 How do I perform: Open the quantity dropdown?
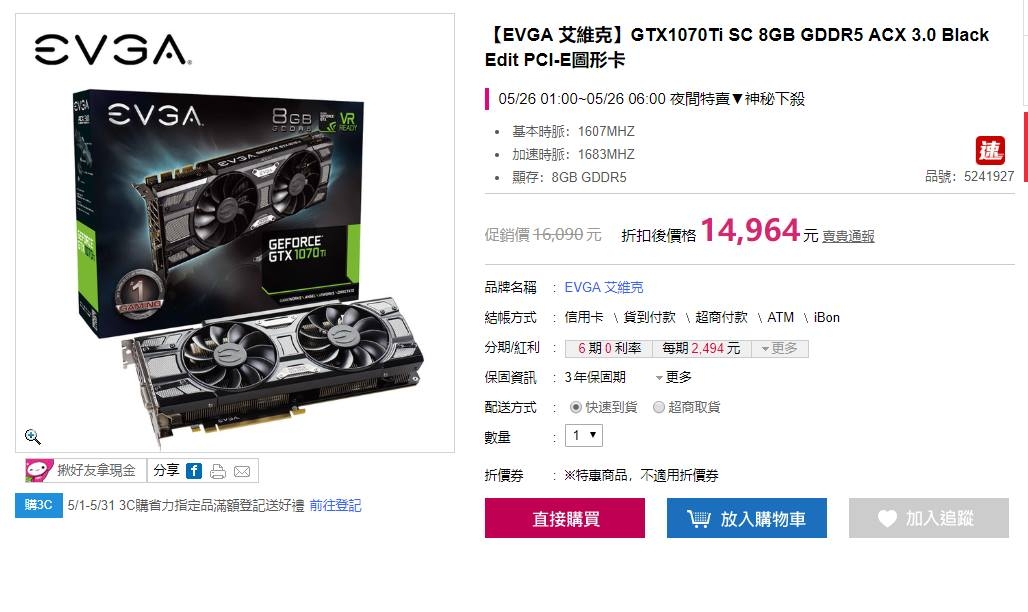[x=584, y=436]
